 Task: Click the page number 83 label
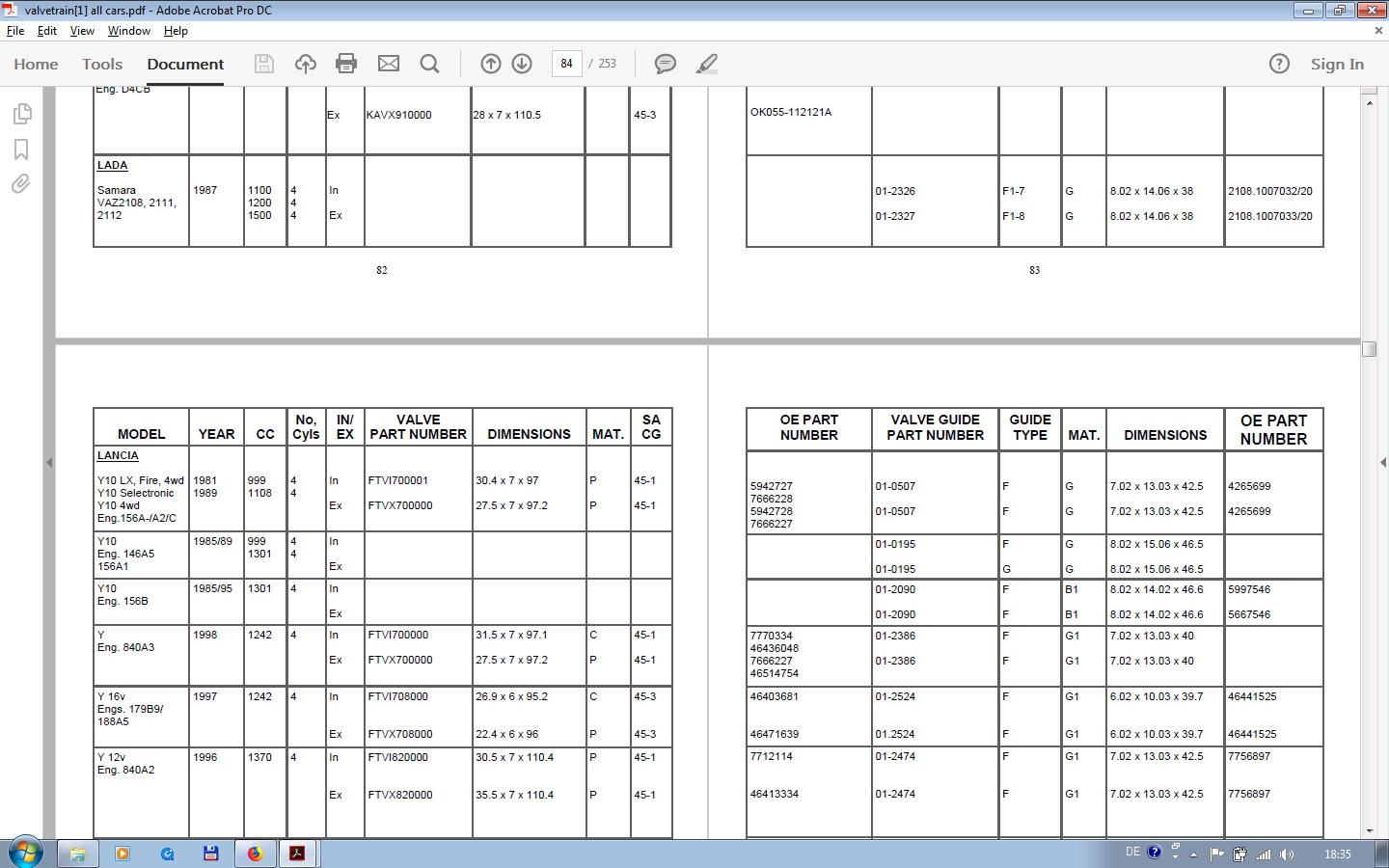point(1034,270)
